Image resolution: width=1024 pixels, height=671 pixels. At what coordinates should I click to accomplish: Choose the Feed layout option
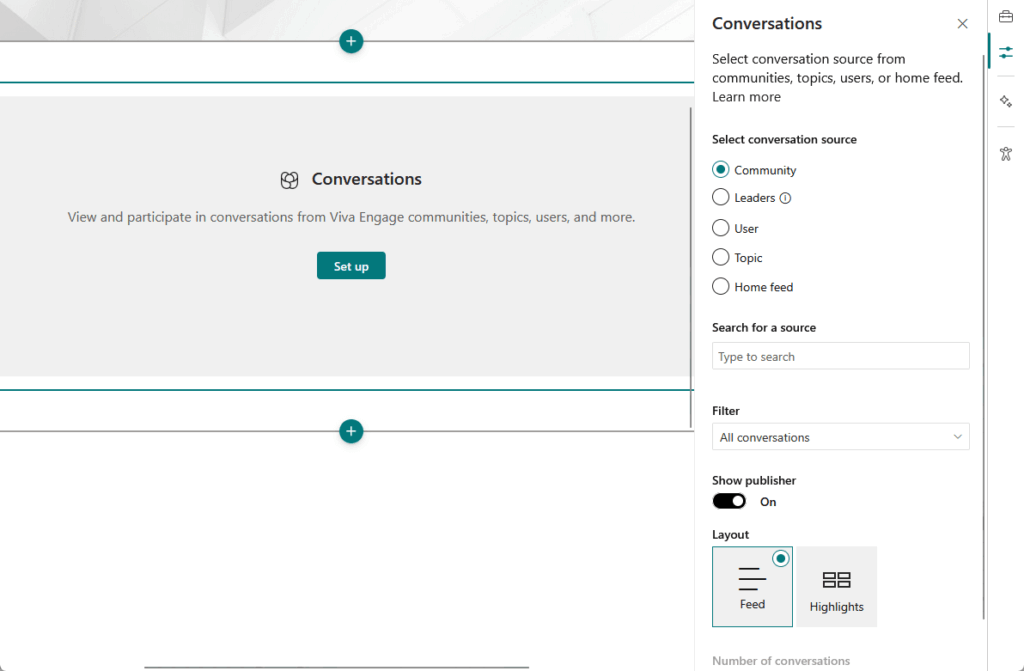pos(752,587)
